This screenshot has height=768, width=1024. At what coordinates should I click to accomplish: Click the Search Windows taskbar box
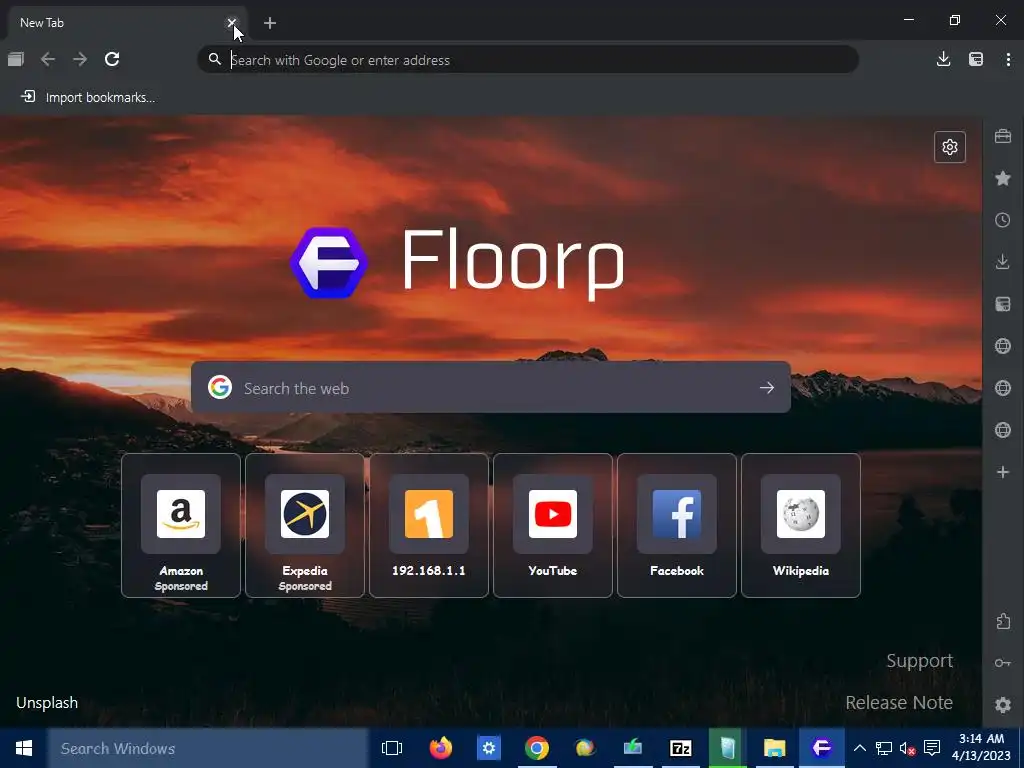tap(208, 748)
